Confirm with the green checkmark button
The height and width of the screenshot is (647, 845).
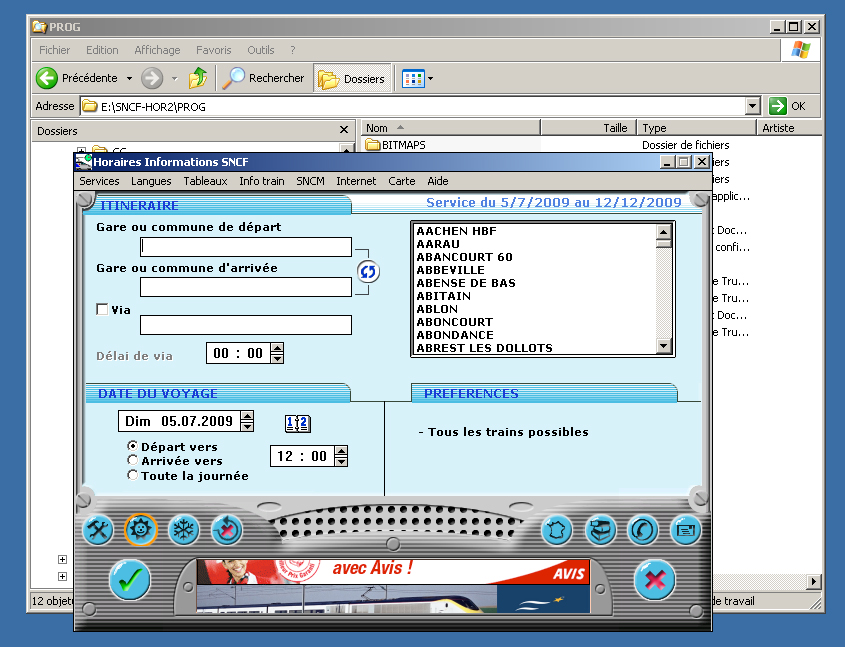130,580
